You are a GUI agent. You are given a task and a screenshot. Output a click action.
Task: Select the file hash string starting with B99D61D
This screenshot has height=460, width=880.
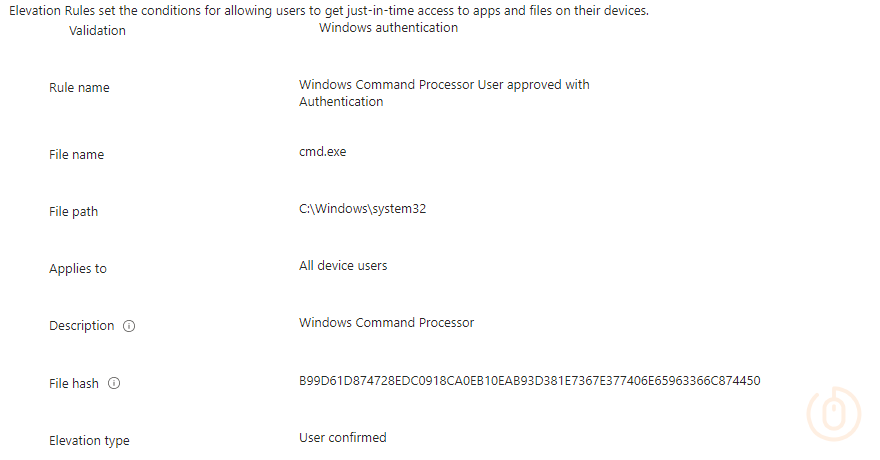click(x=529, y=381)
